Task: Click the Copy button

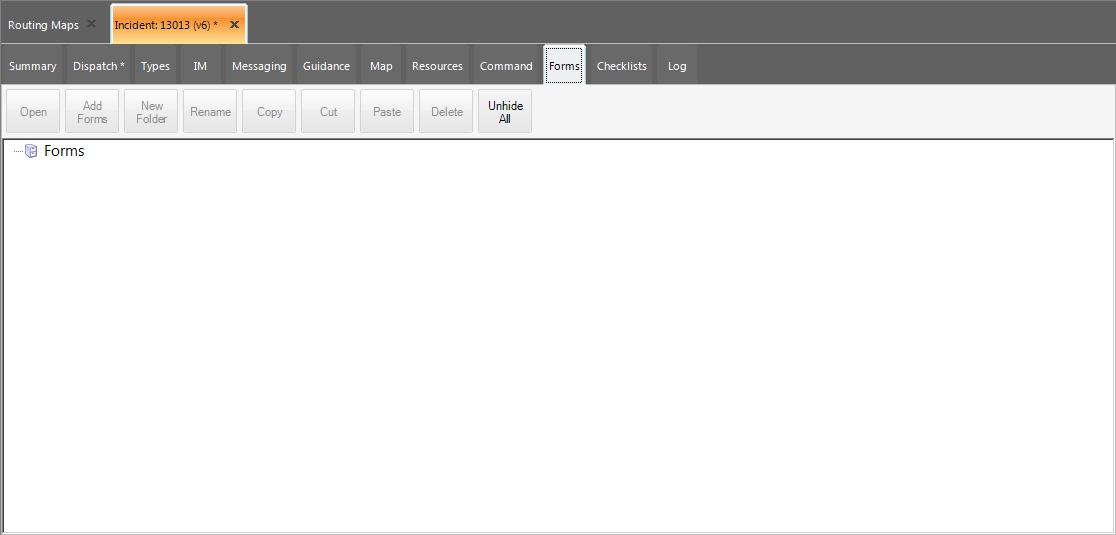Action: 269,111
